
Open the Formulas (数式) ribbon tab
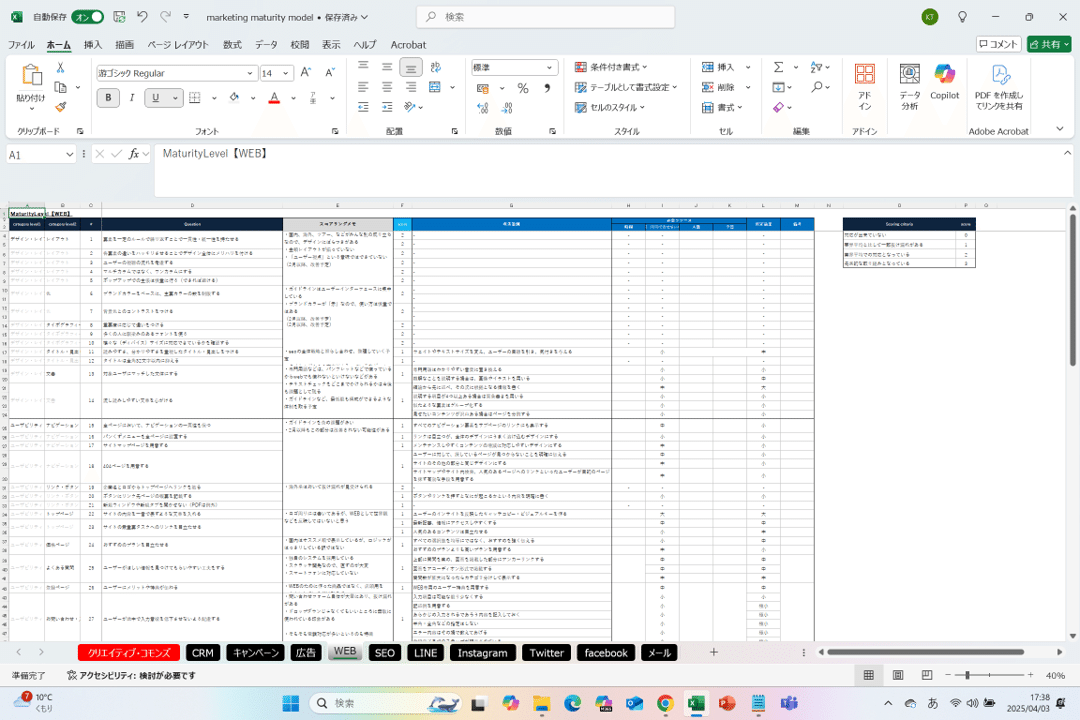(x=232, y=45)
